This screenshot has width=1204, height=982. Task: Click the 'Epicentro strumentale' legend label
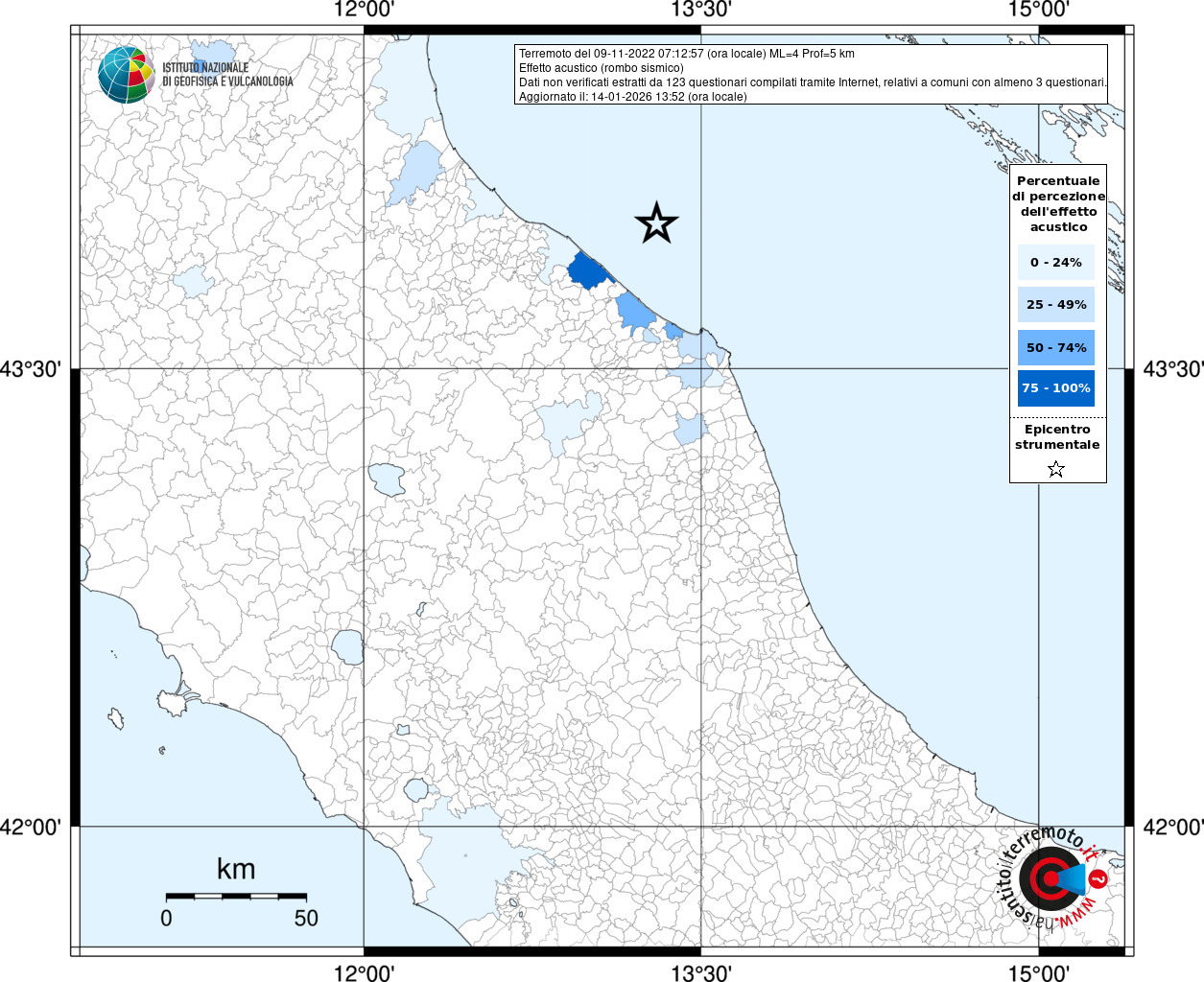(1057, 437)
